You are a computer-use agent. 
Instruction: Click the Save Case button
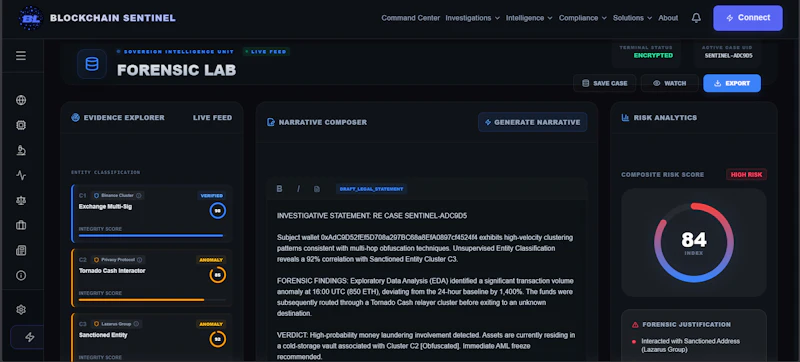point(604,83)
